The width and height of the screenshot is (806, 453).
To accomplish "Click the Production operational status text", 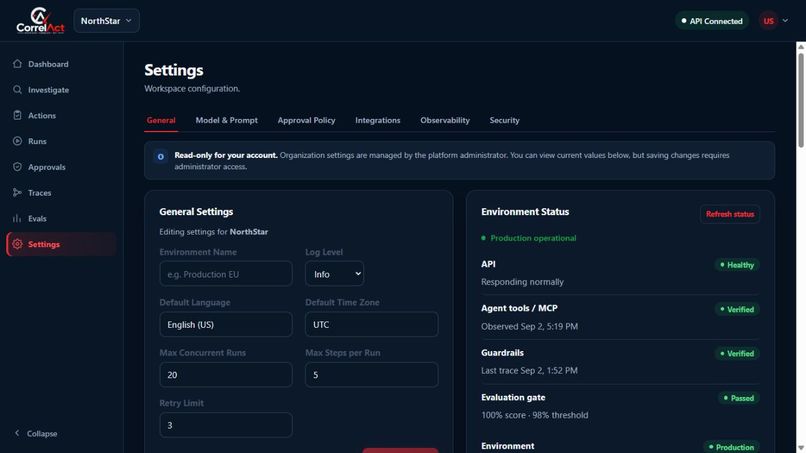I will (x=533, y=238).
